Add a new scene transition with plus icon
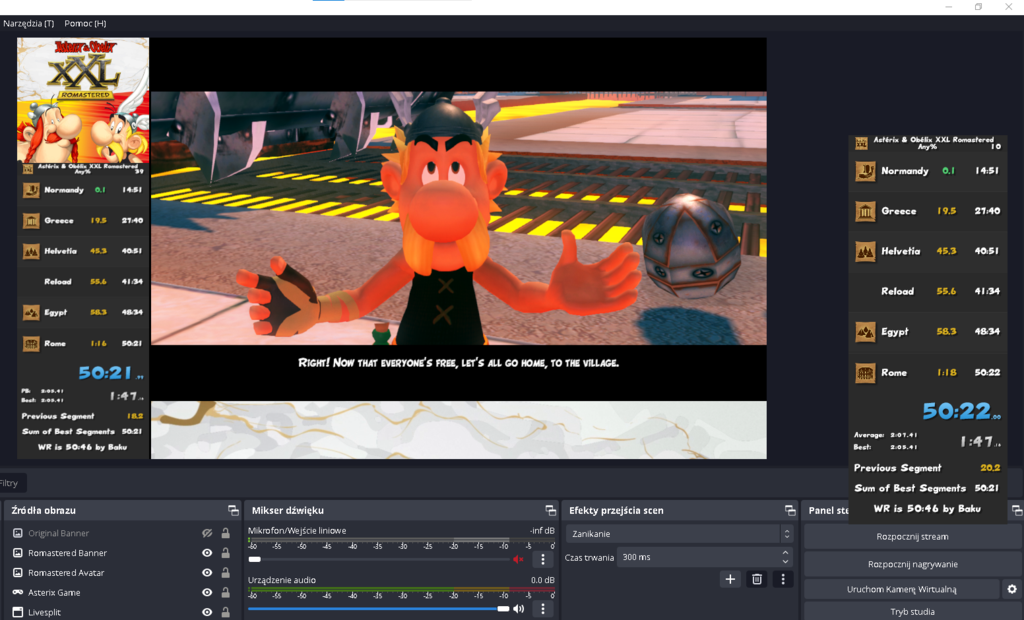Image resolution: width=1024 pixels, height=620 pixels. [730, 579]
